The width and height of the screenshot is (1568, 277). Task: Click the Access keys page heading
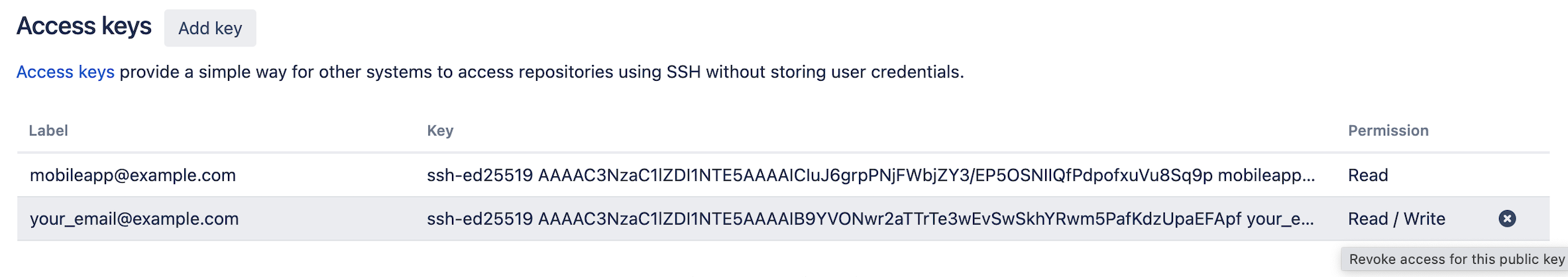pyautogui.click(x=84, y=27)
